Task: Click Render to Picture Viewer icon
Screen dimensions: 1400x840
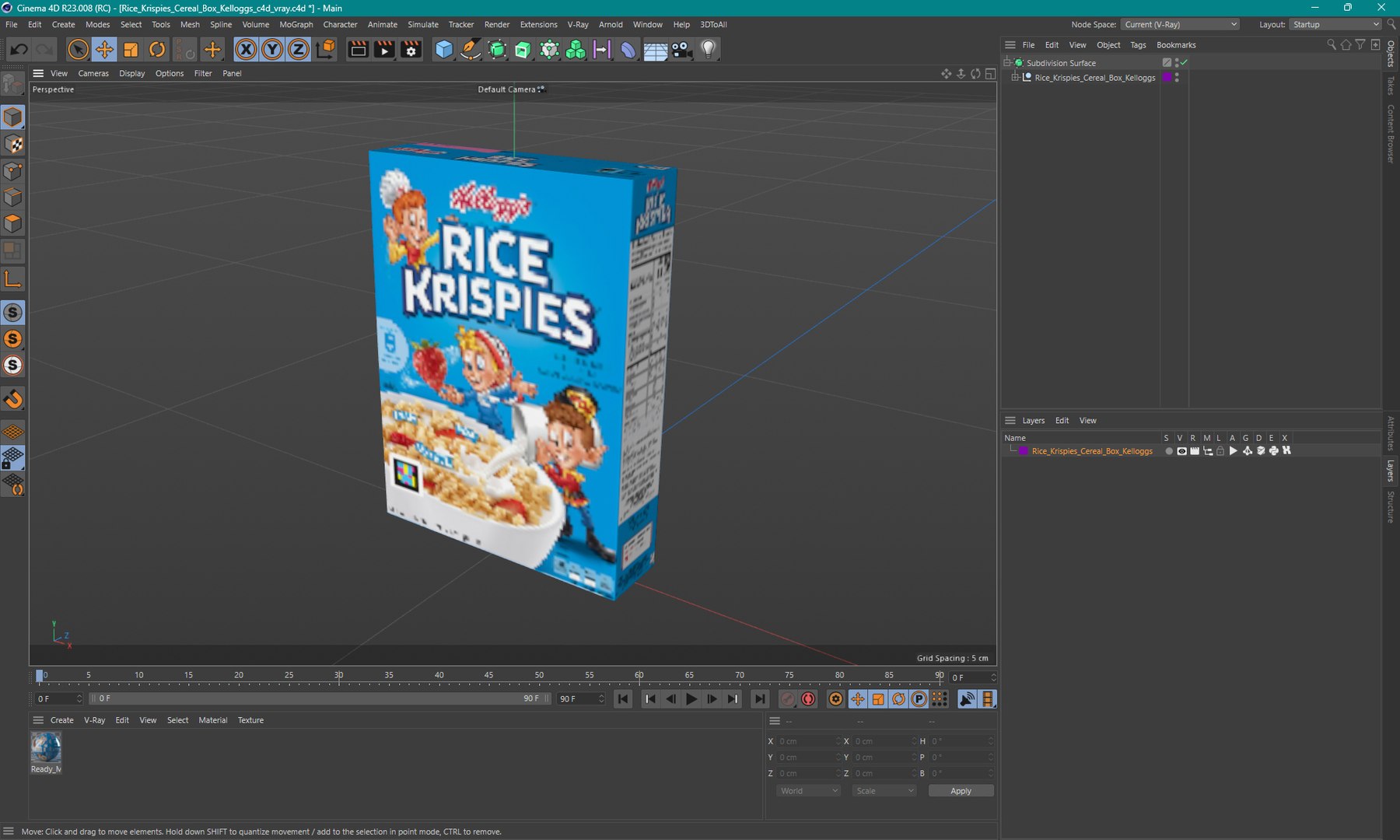Action: [384, 50]
